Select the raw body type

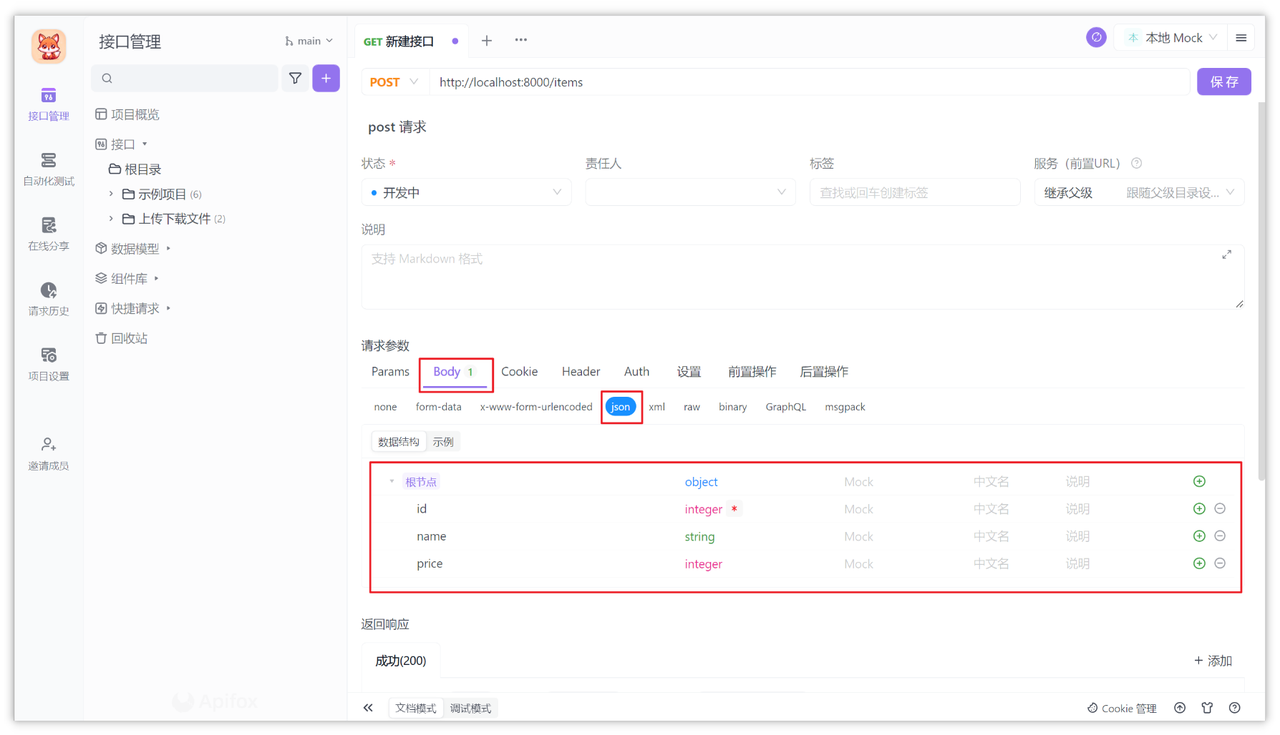click(692, 407)
